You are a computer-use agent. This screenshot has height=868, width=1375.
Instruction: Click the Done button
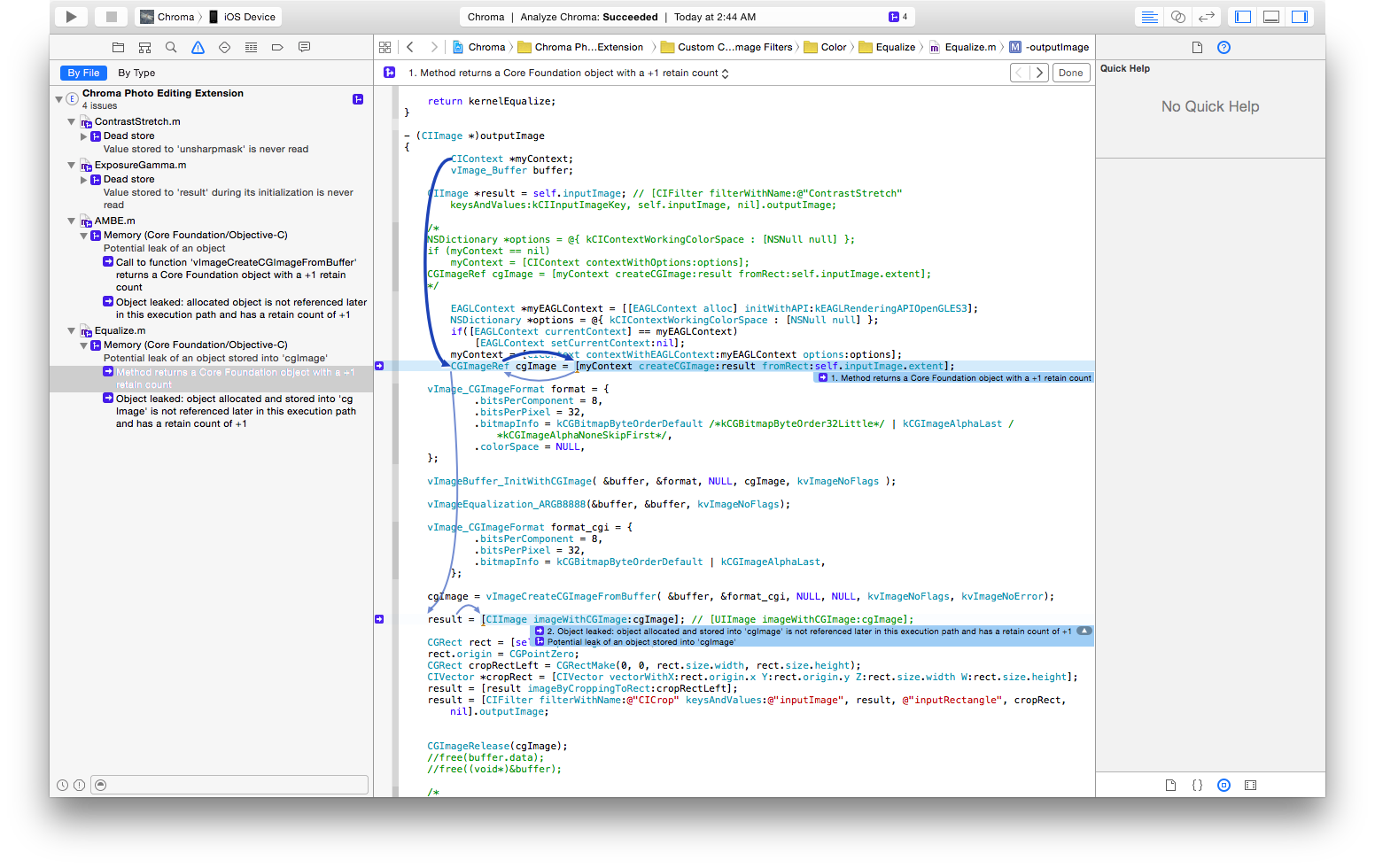[x=1070, y=73]
